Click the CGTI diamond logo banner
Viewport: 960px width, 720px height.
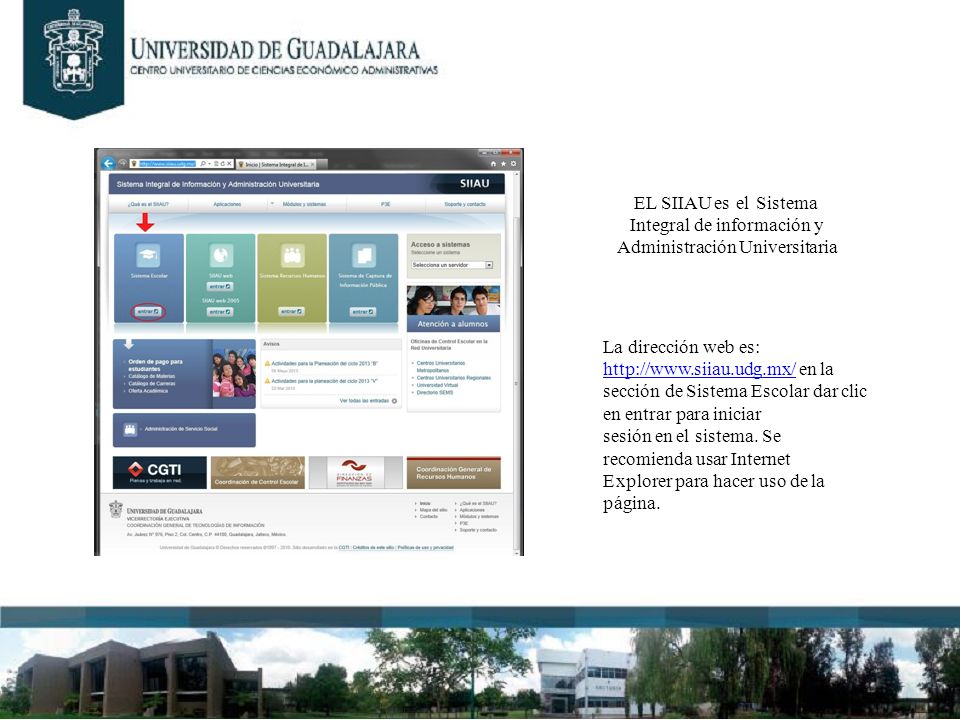pyautogui.click(x=159, y=473)
